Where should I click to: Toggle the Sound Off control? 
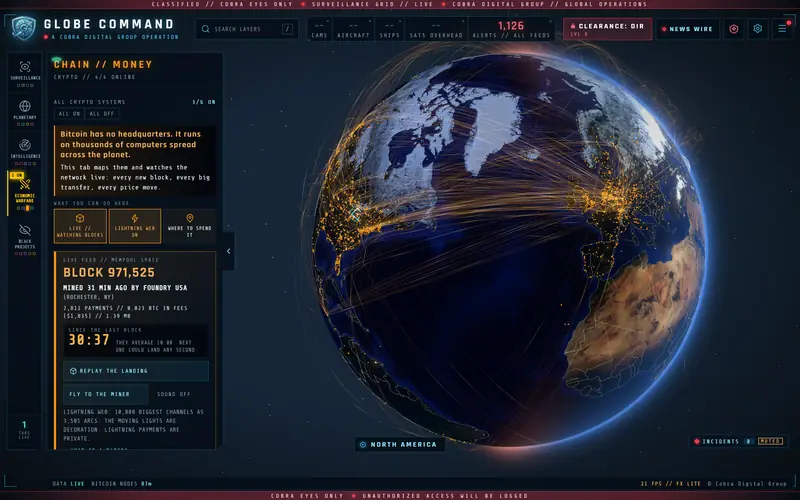click(x=173, y=394)
